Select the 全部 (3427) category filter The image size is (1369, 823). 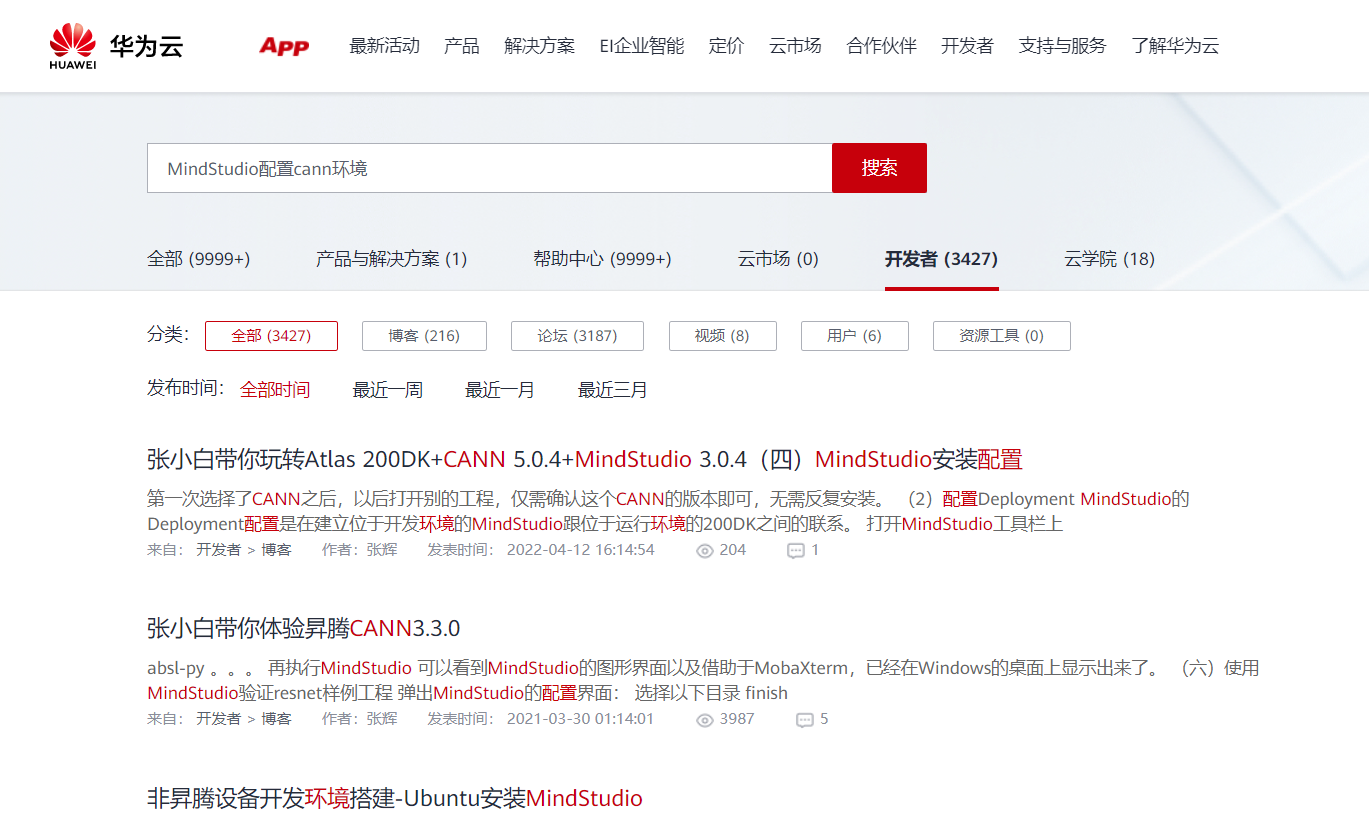[271, 336]
